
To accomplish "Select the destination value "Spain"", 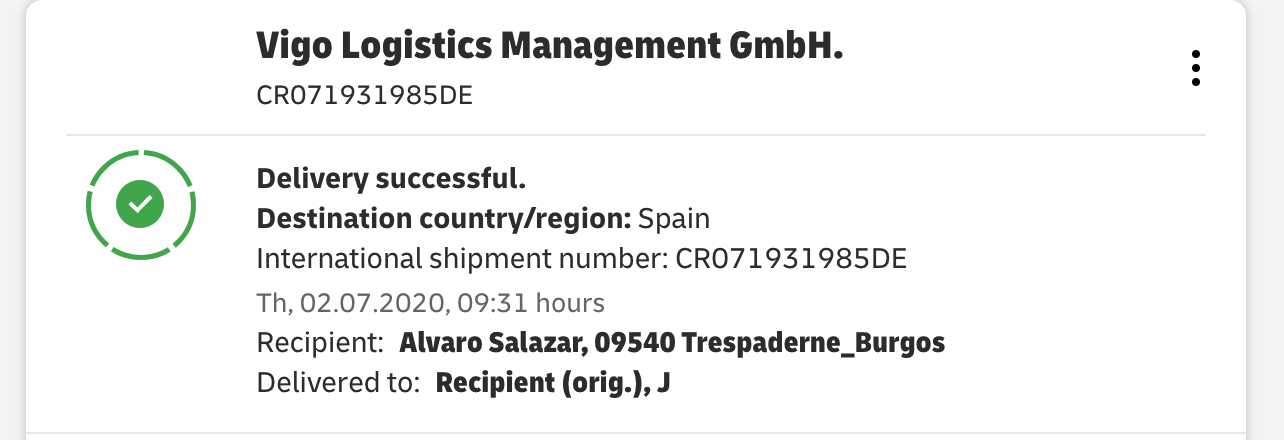I will pyautogui.click(x=674, y=219).
